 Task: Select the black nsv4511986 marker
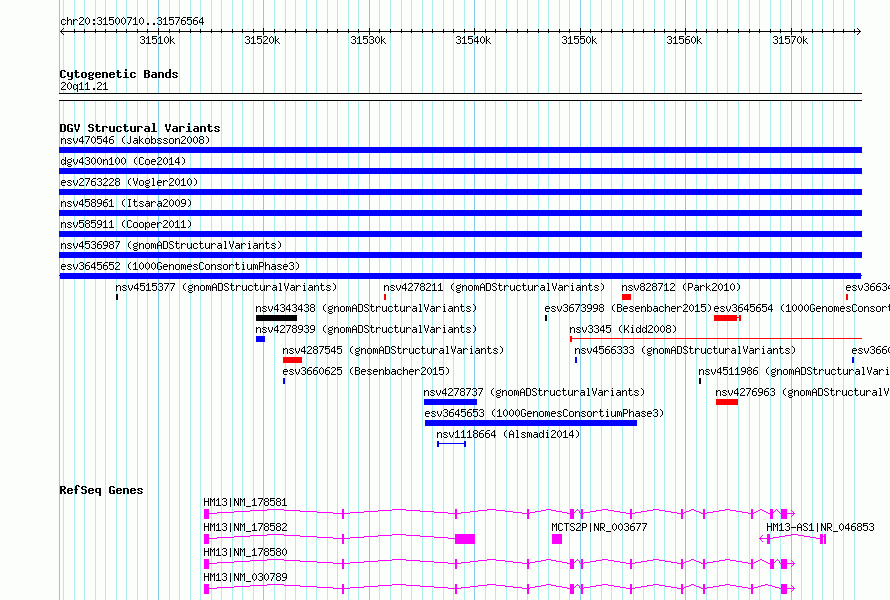[700, 381]
